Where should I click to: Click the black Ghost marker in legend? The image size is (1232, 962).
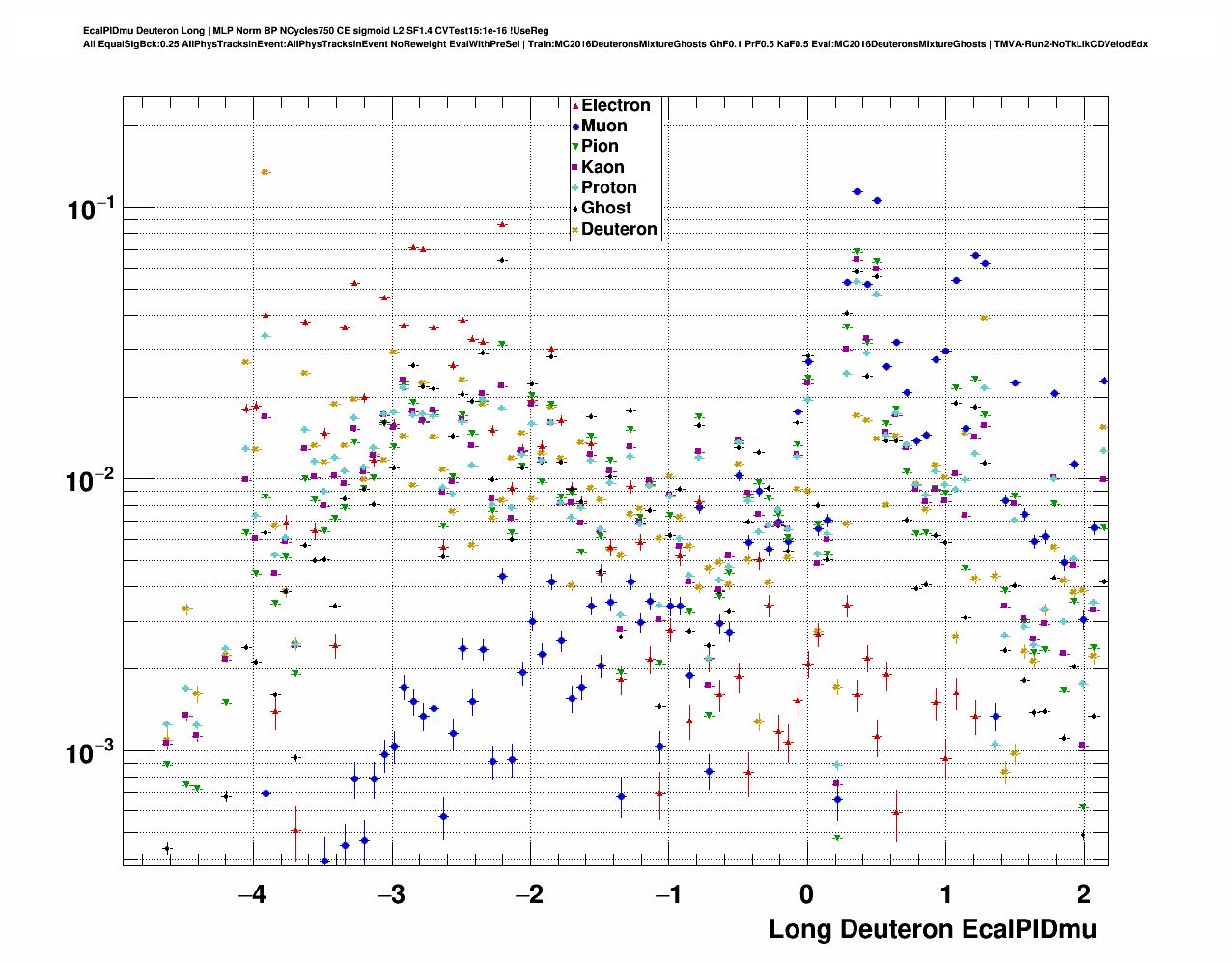(575, 209)
